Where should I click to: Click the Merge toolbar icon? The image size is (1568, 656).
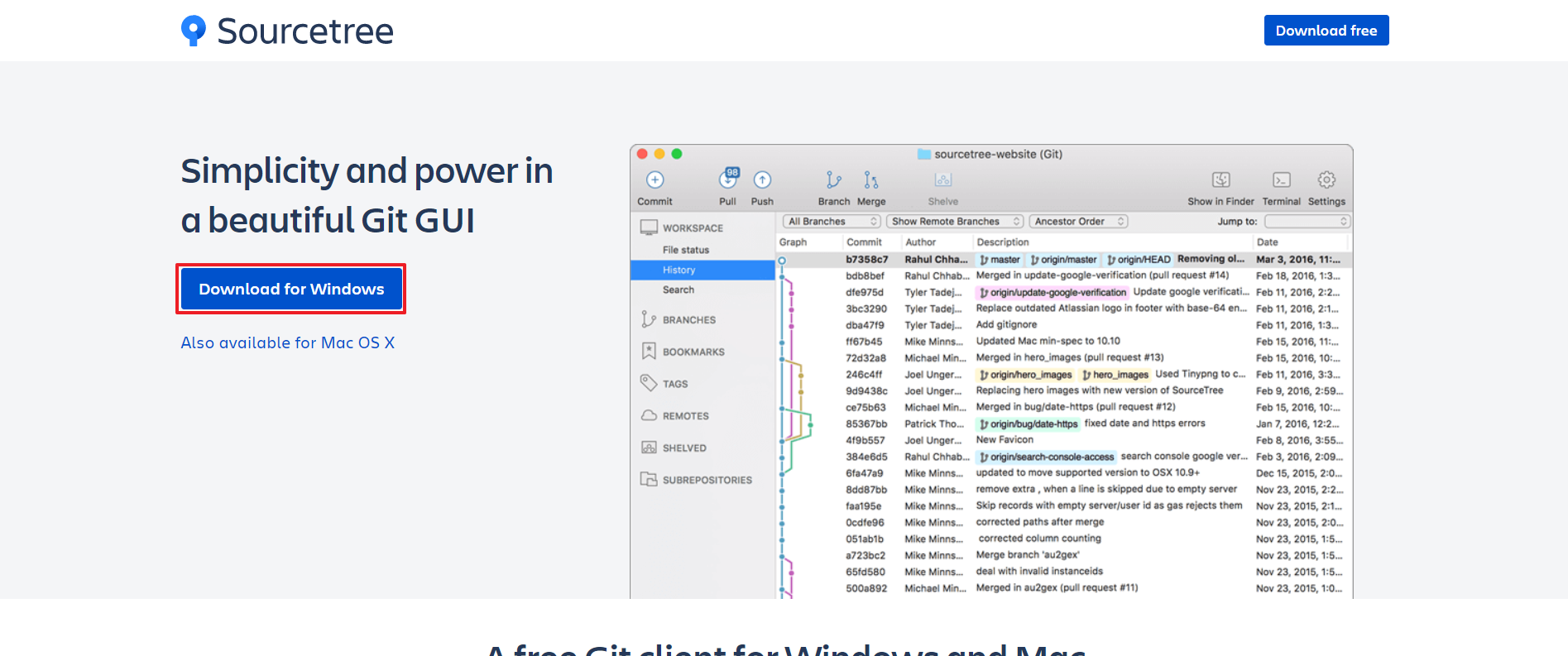(x=871, y=180)
